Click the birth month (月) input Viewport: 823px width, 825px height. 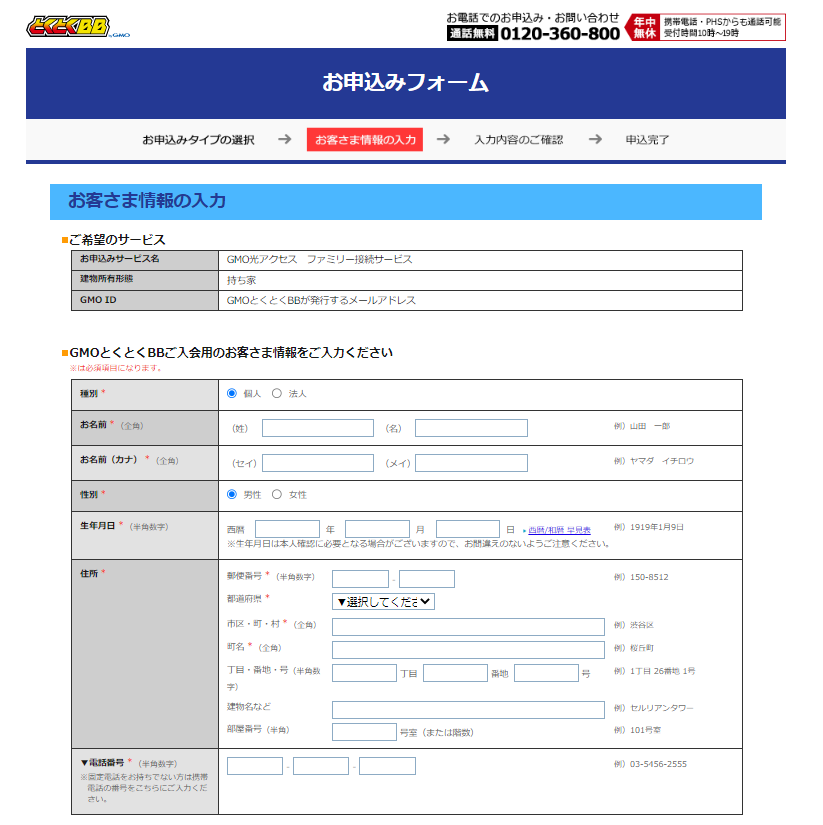click(377, 529)
